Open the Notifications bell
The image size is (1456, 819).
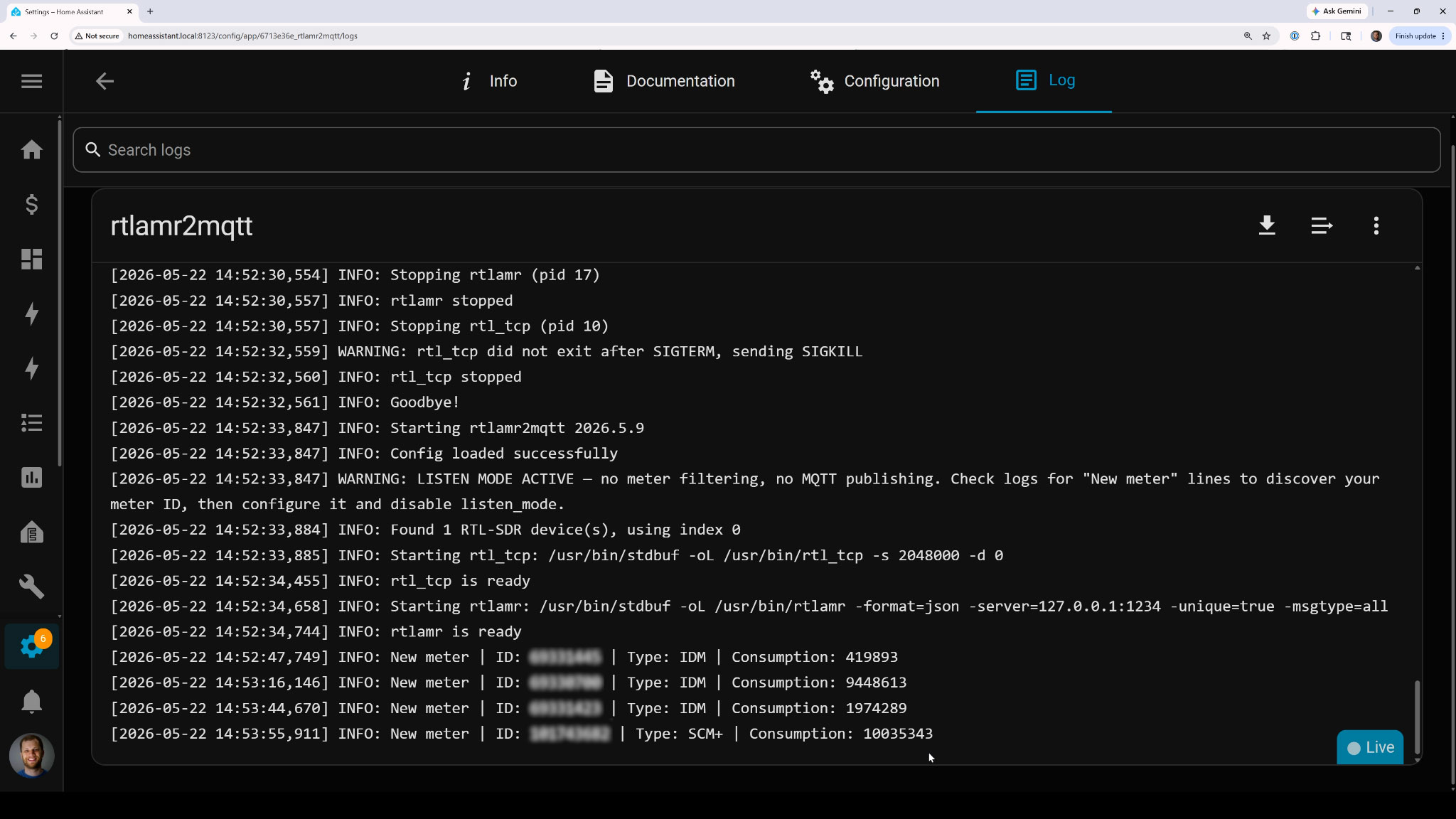31,702
